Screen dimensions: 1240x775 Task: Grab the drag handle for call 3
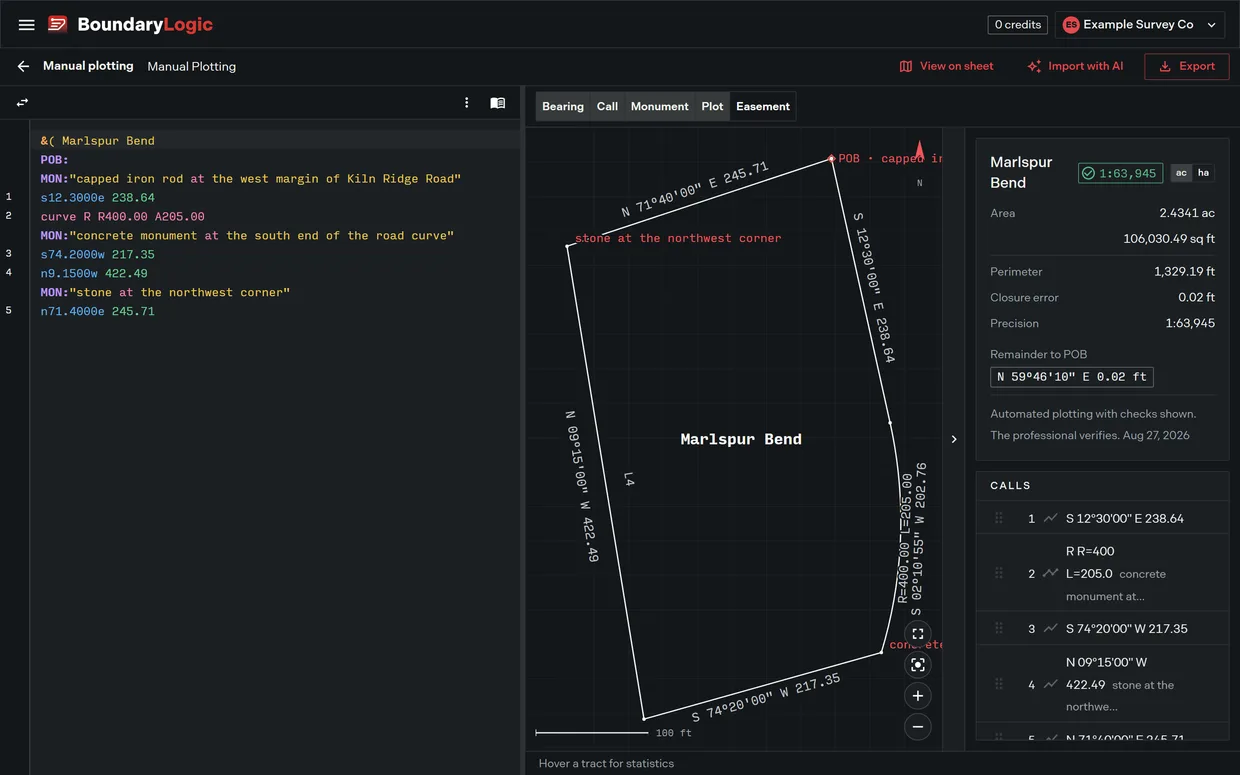pos(998,628)
